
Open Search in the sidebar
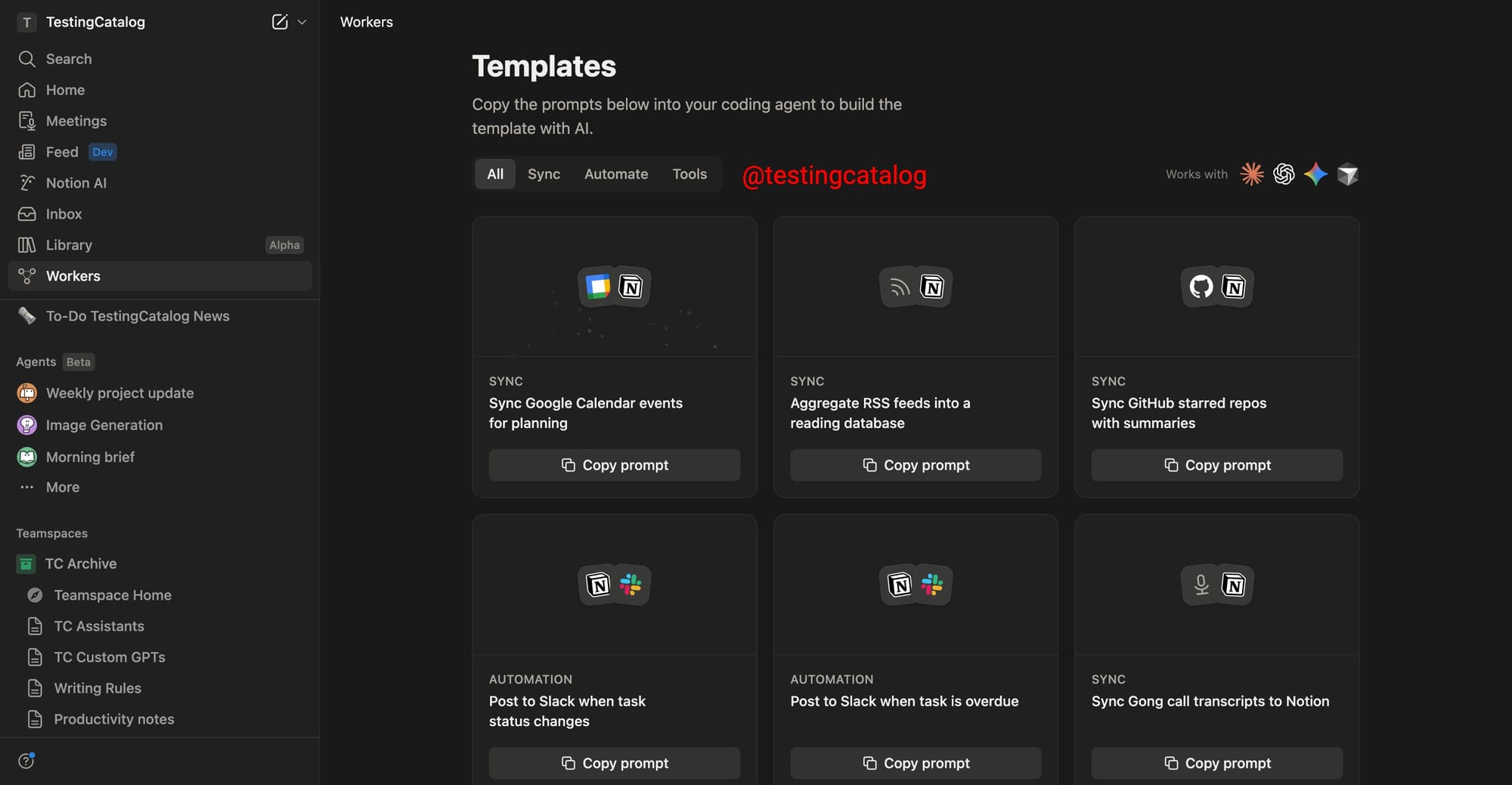point(68,59)
